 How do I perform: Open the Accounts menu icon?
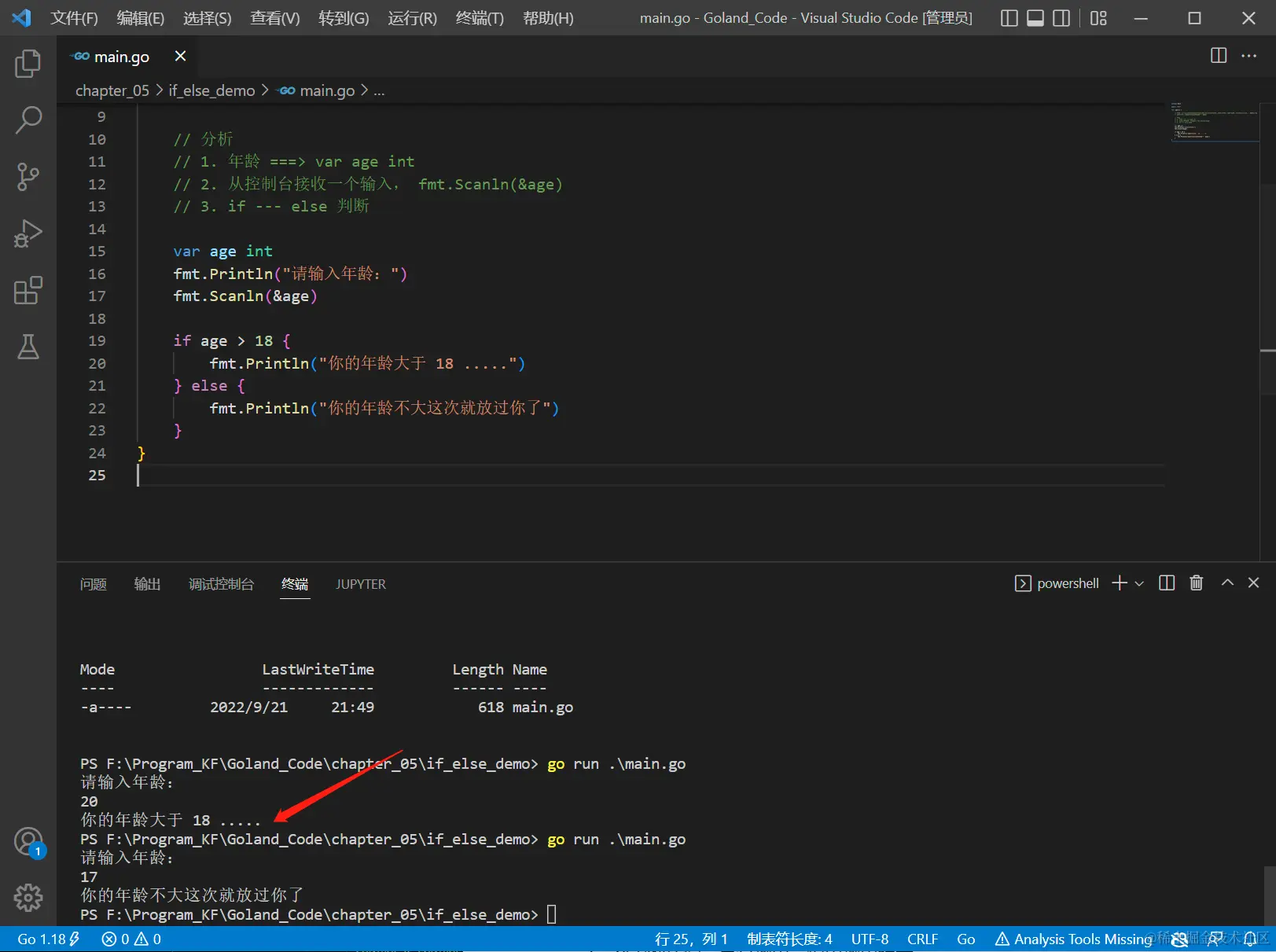tap(28, 842)
